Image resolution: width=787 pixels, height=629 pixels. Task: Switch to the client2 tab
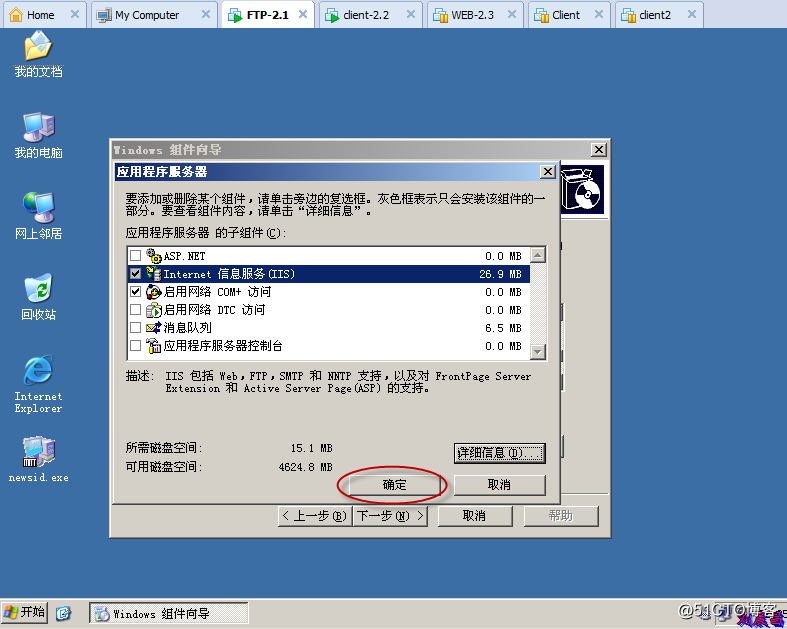659,15
